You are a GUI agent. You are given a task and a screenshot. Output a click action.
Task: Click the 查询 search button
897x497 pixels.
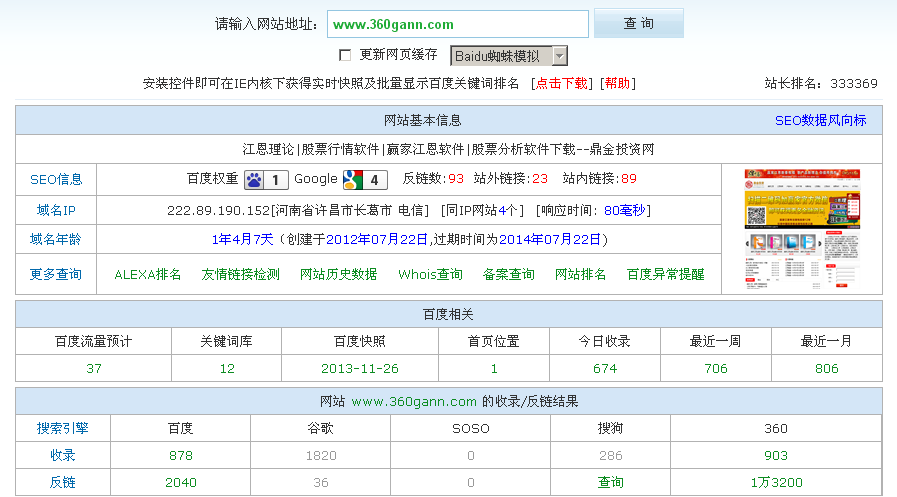638,23
